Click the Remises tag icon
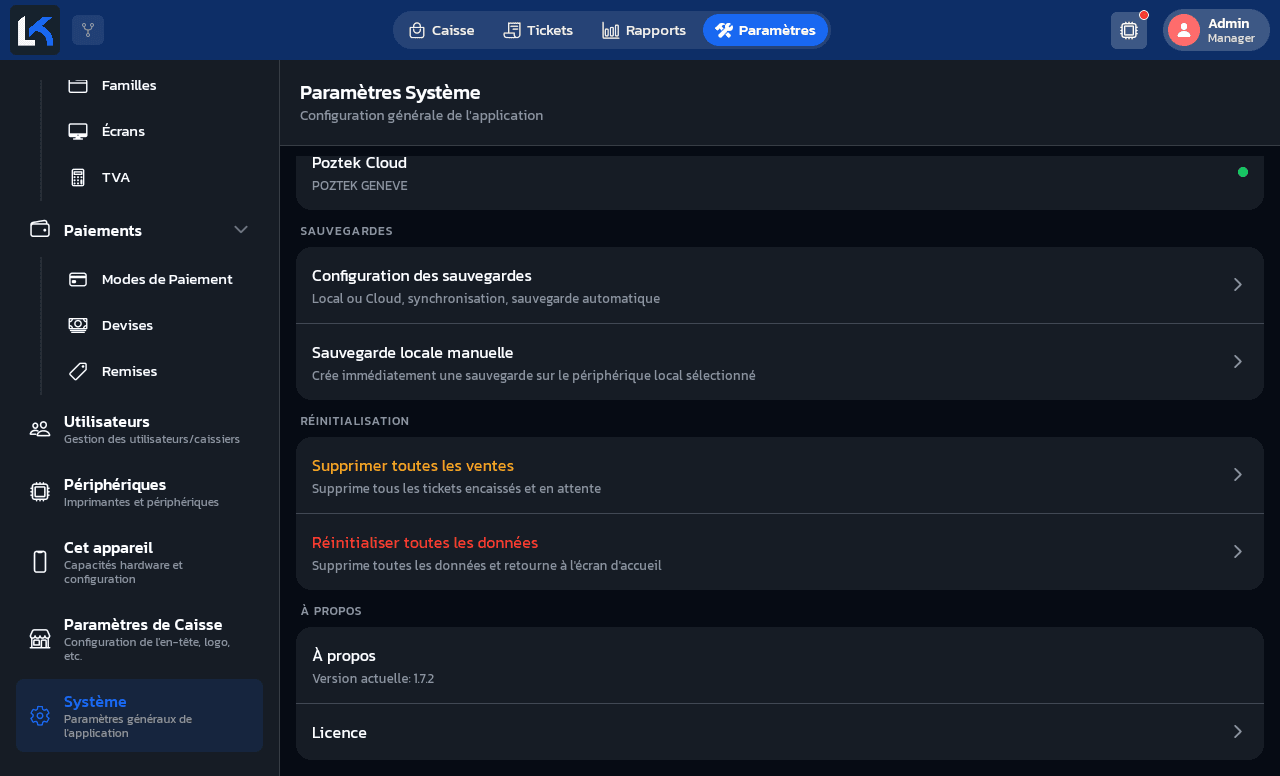1280x776 pixels. (x=78, y=371)
